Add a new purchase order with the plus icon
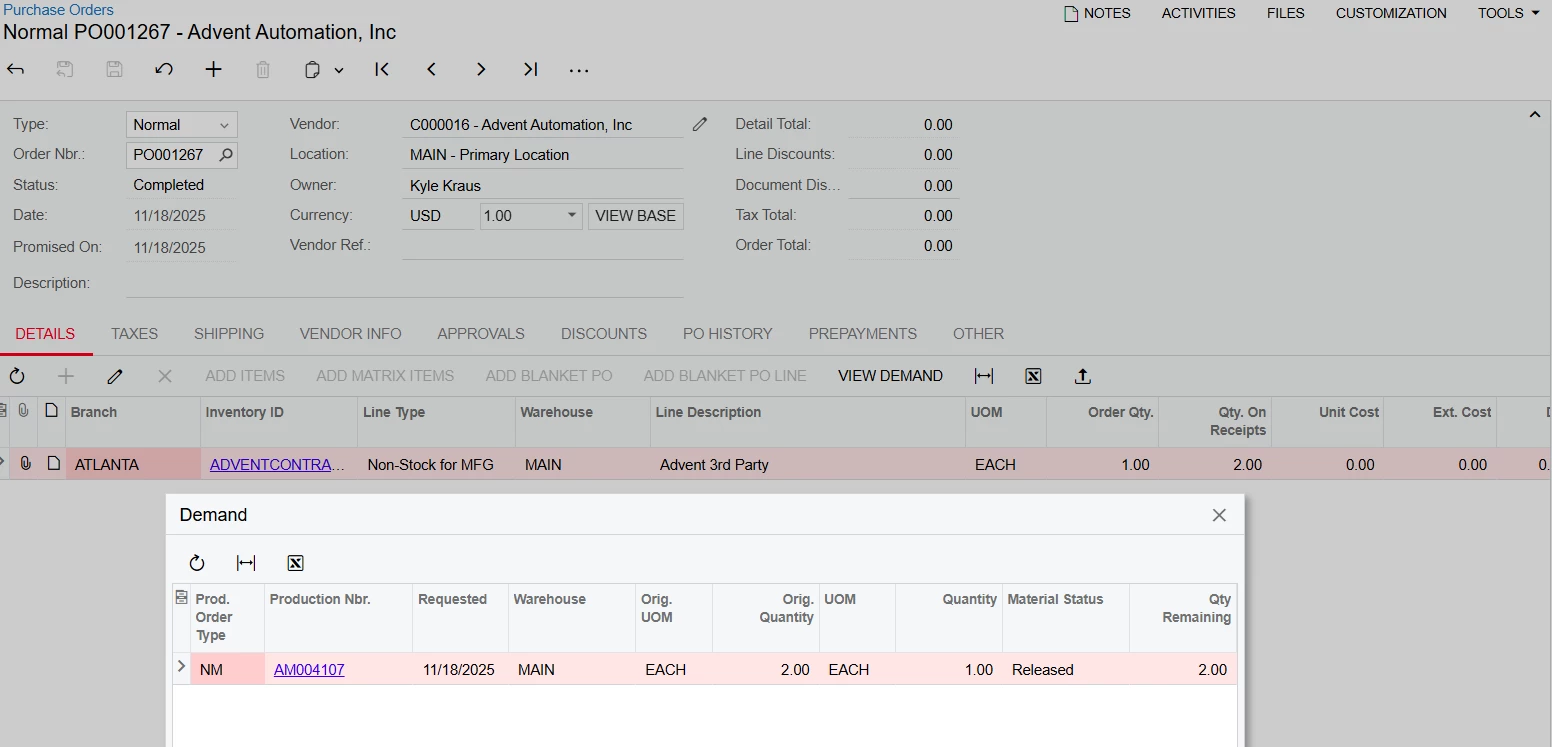The width and height of the screenshot is (1552, 747). (x=213, y=70)
